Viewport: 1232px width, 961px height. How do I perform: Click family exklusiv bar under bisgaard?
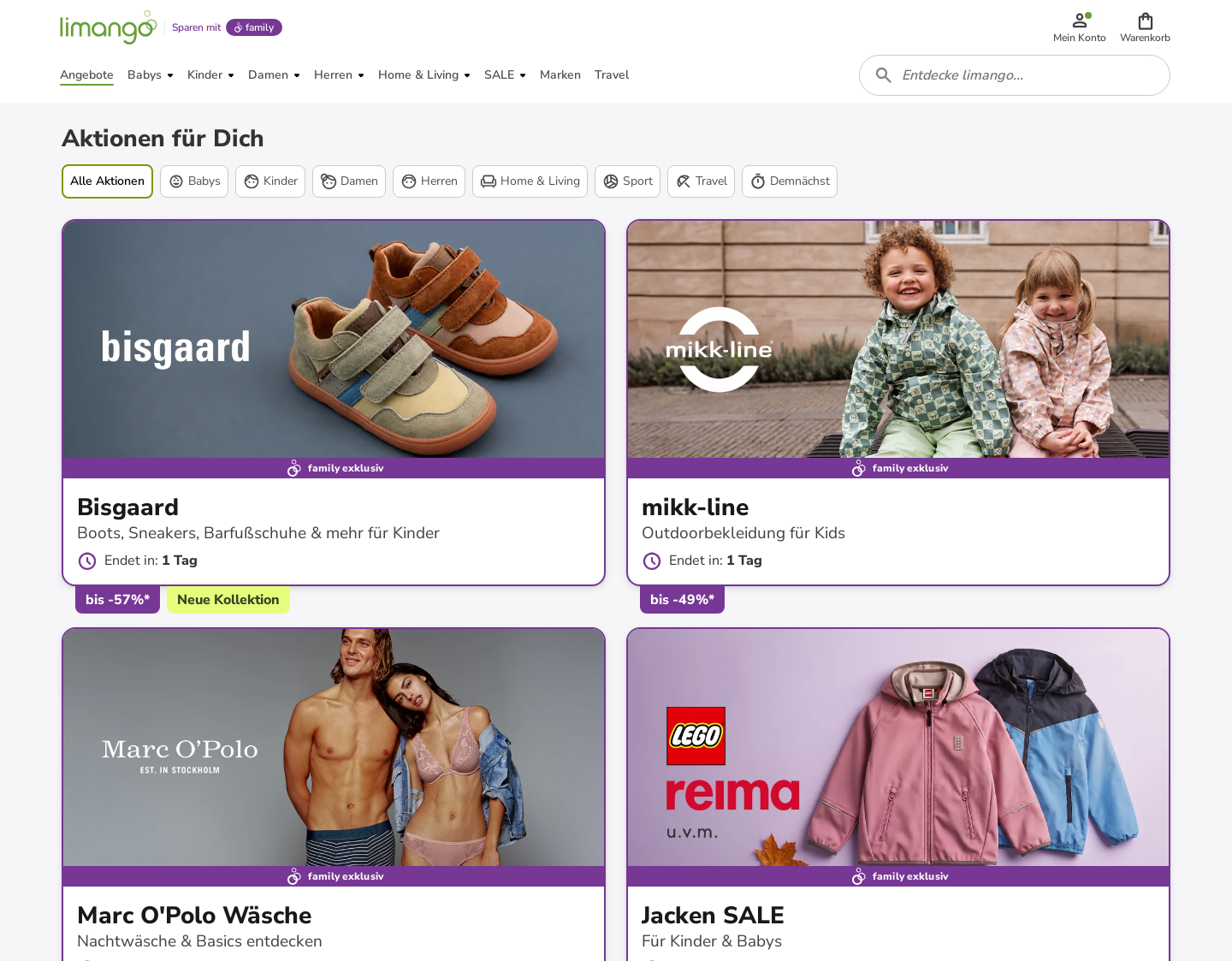point(334,468)
